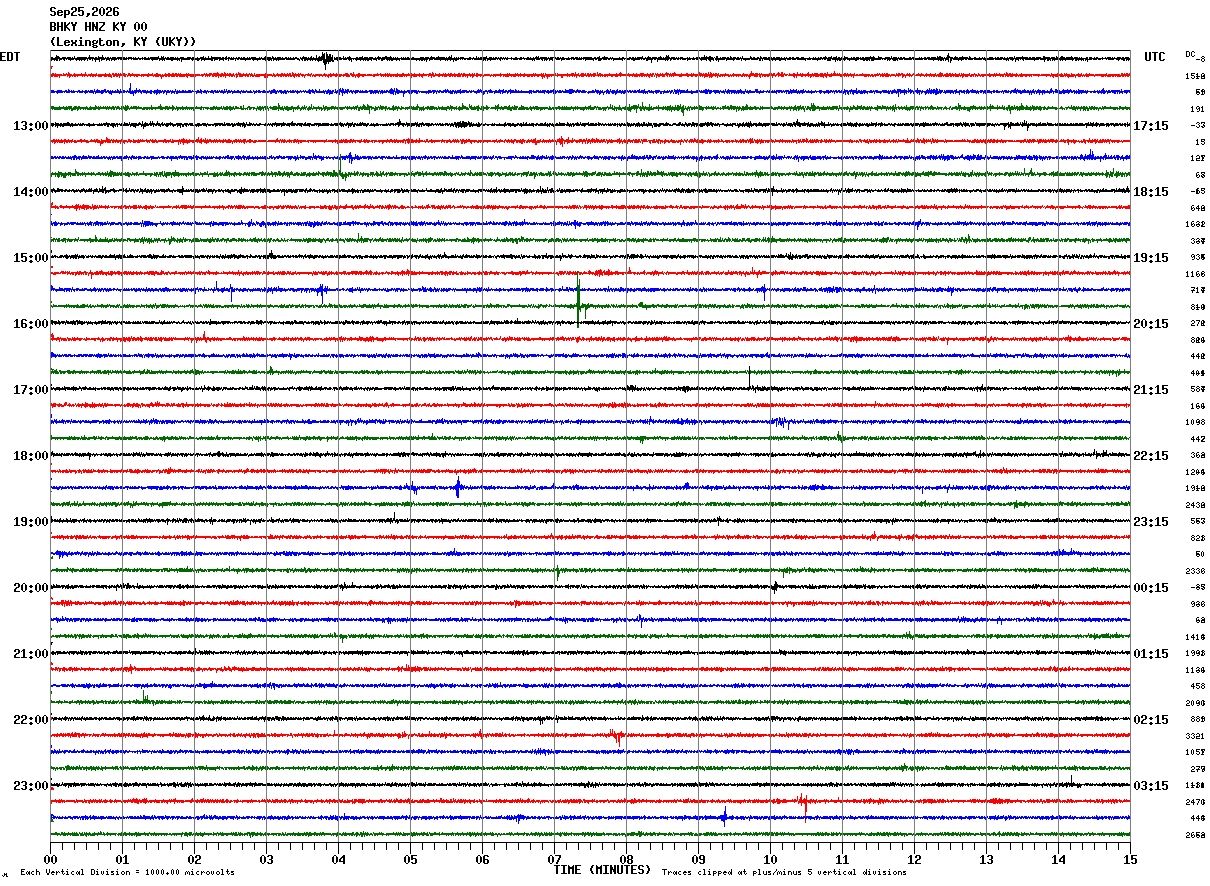The width and height of the screenshot is (1210, 886).
Task: Click the minute 00 axis tick label
Action: pos(50,858)
